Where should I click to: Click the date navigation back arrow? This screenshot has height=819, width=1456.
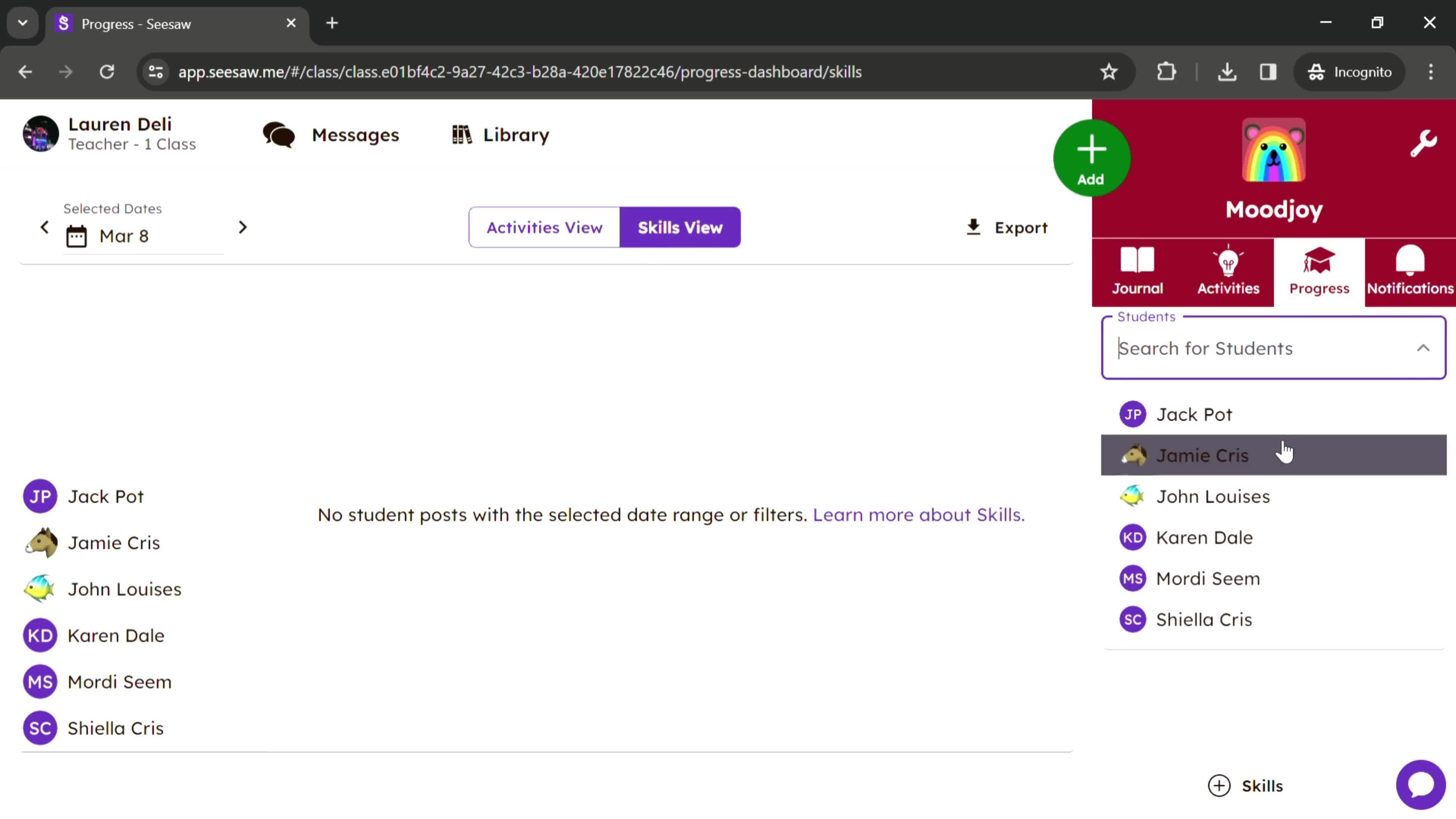[44, 227]
